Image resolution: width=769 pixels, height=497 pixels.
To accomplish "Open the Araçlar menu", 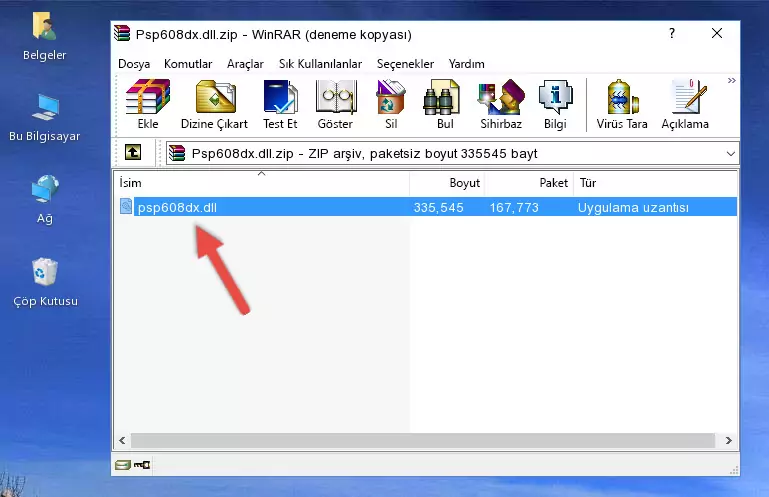I will click(x=245, y=64).
